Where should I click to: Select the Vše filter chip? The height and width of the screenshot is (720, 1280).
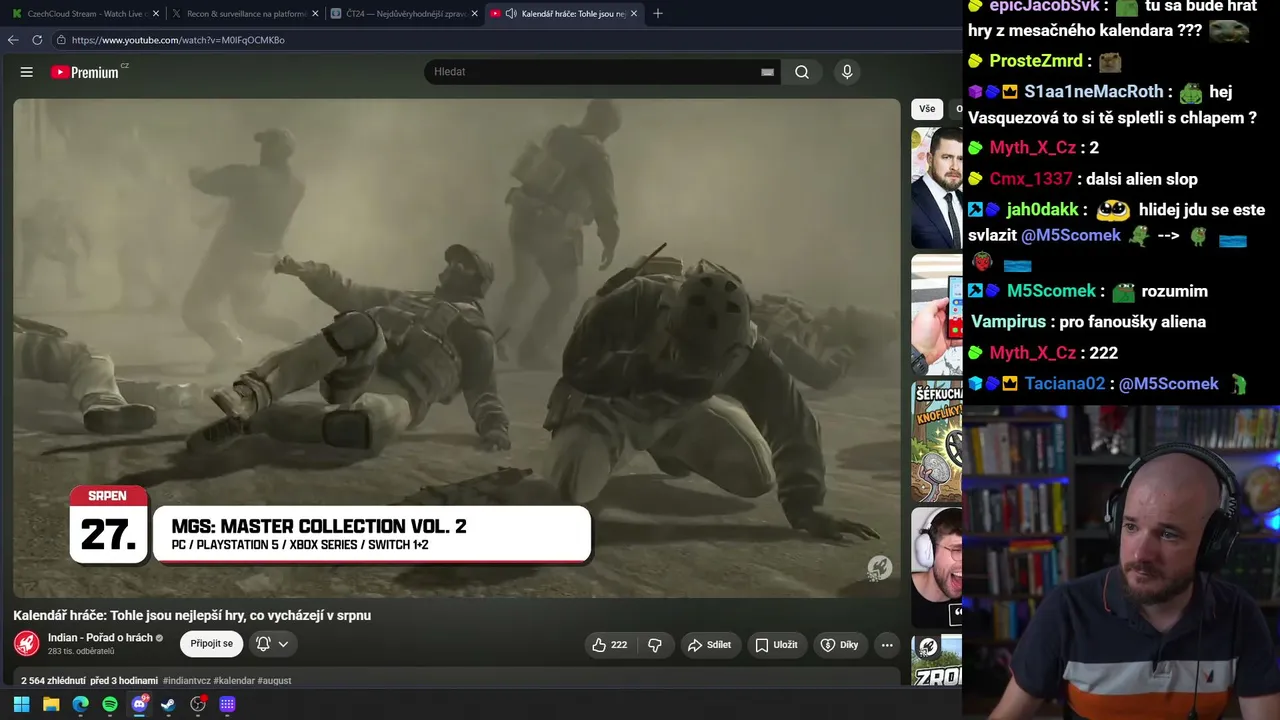click(x=927, y=109)
